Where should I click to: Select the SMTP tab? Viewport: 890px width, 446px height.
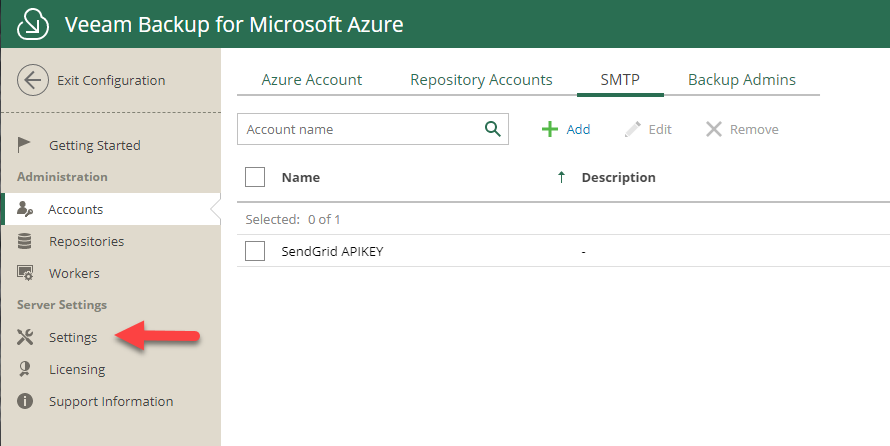(620, 80)
